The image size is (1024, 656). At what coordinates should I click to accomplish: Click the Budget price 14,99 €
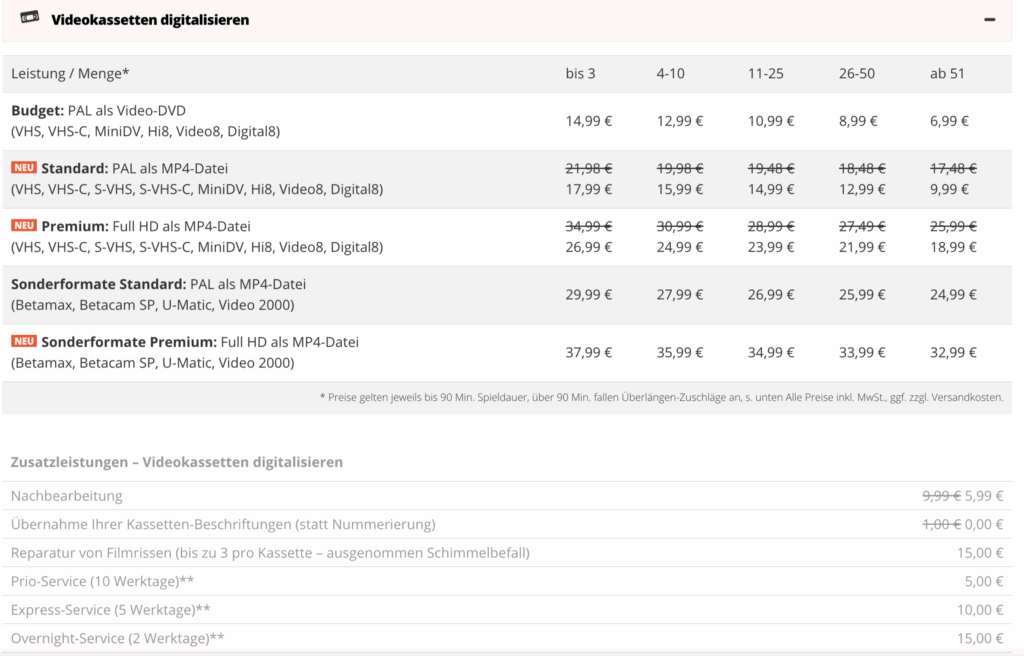point(588,121)
